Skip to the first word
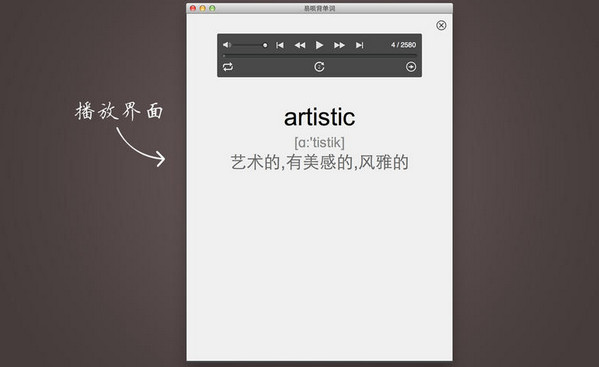This screenshot has height=367, width=599. [x=280, y=45]
